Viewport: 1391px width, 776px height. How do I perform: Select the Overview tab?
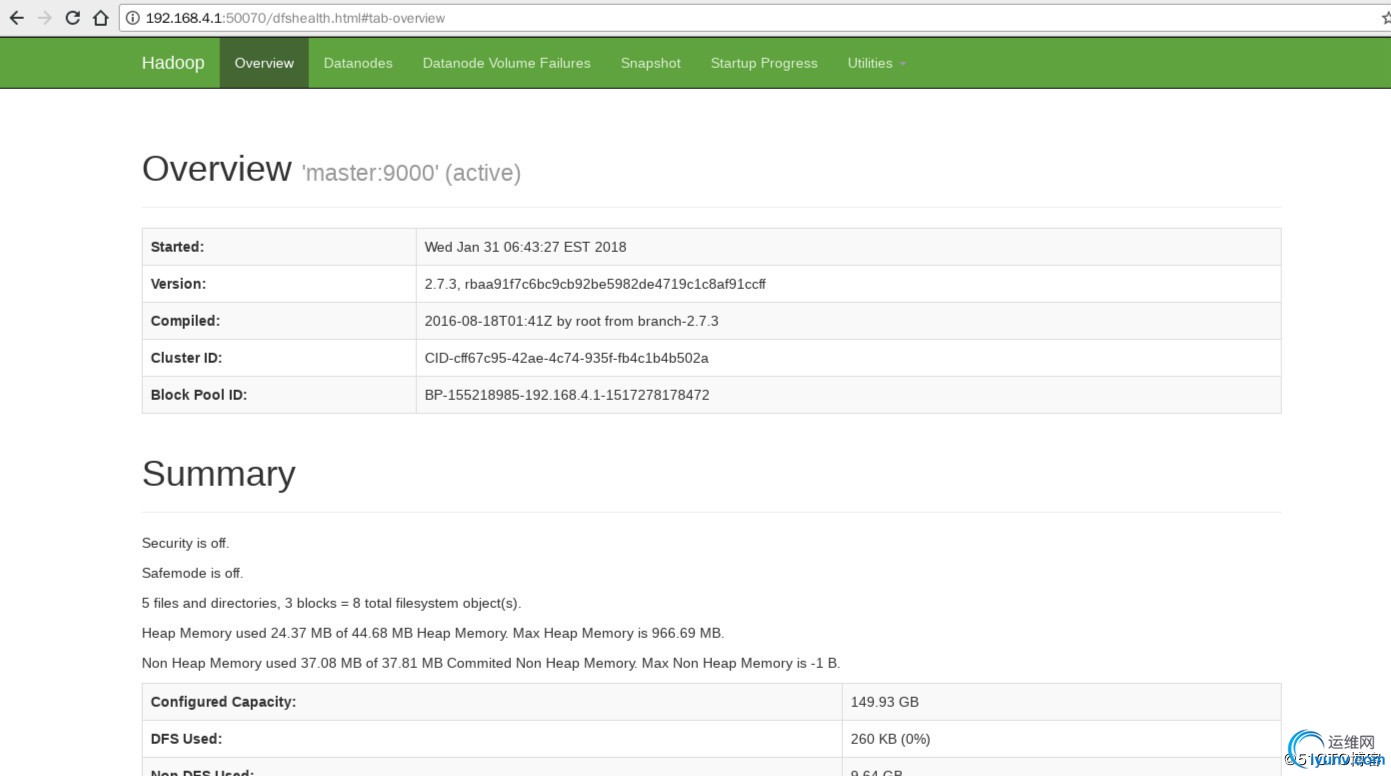coord(264,63)
